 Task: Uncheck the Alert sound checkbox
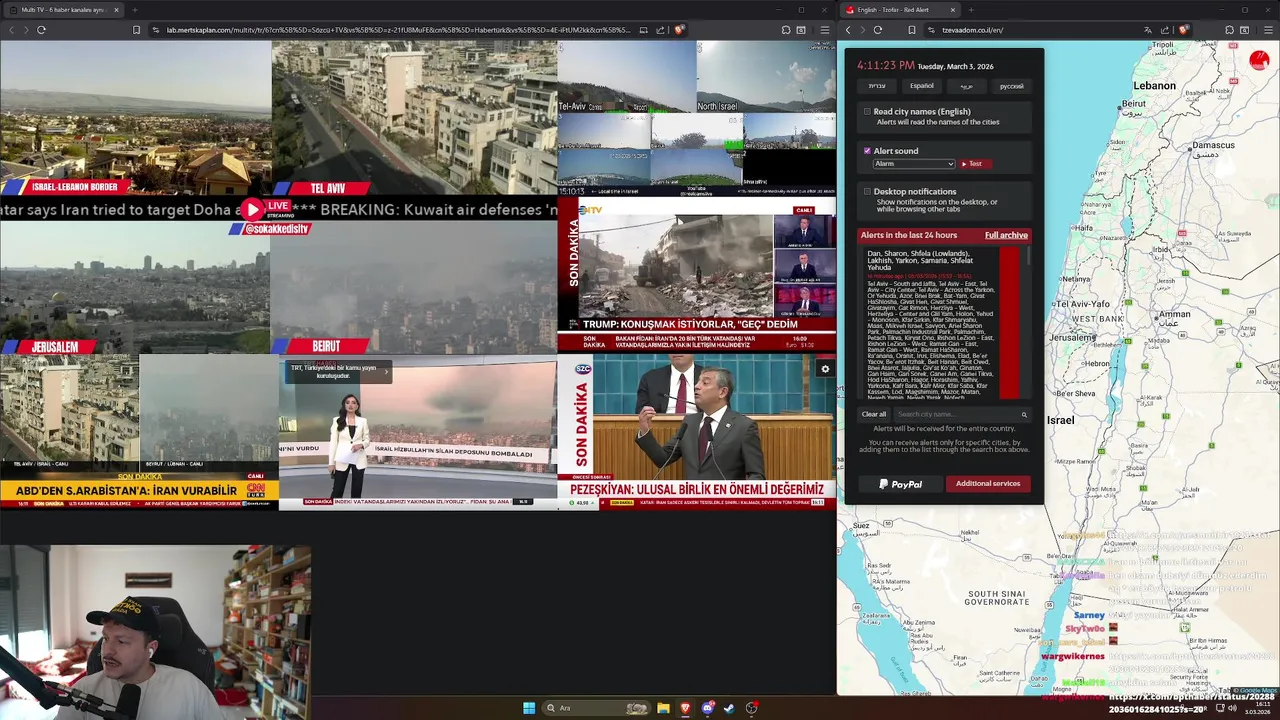(867, 151)
